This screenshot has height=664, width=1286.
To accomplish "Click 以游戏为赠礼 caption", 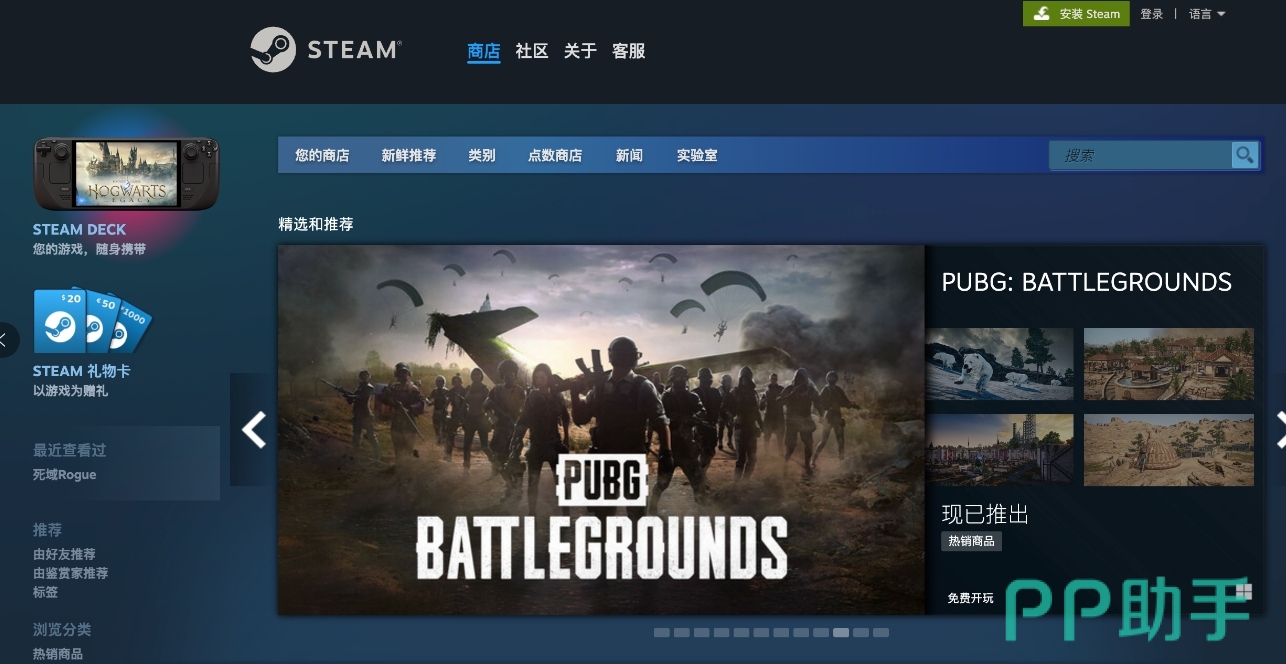I will (70, 391).
